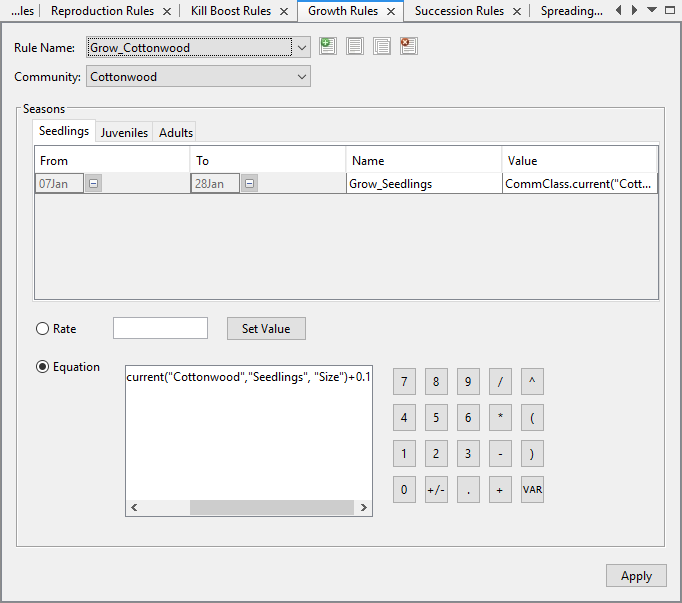682x603 pixels.
Task: Switch to the Juveniles tab
Action: coord(125,133)
